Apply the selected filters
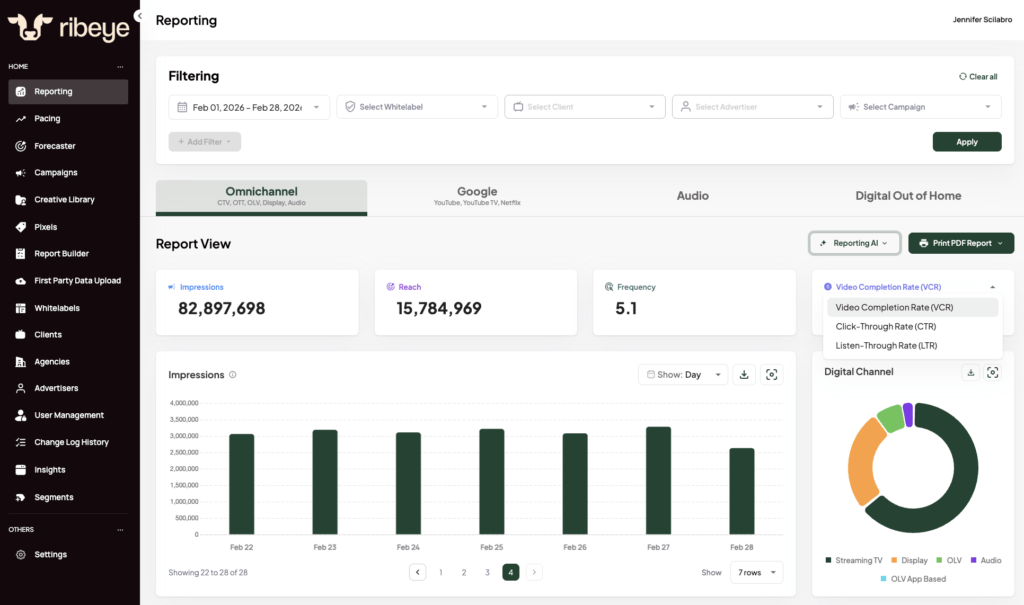Image resolution: width=1024 pixels, height=605 pixels. coord(967,142)
